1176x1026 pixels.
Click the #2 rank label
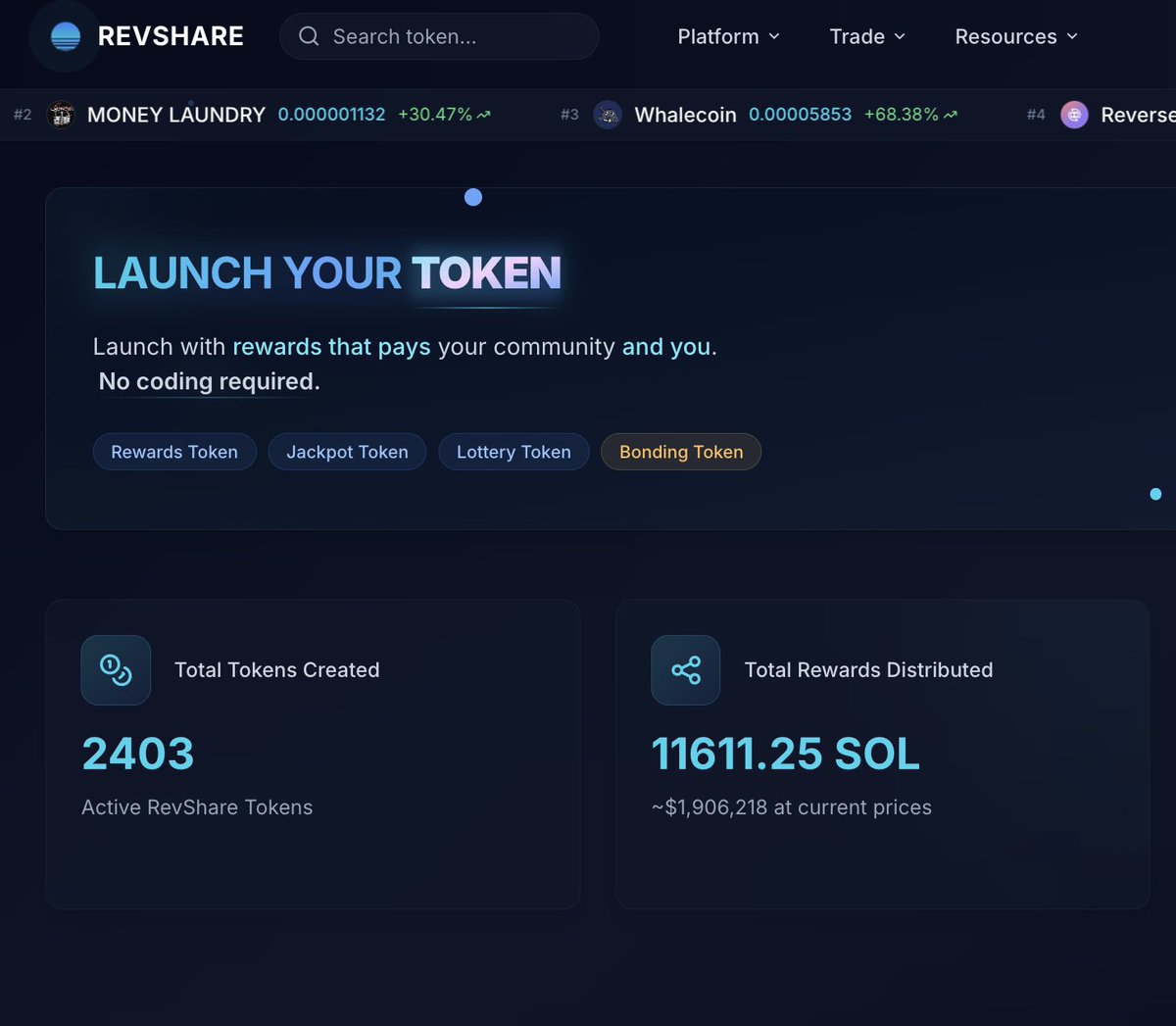coord(23,115)
